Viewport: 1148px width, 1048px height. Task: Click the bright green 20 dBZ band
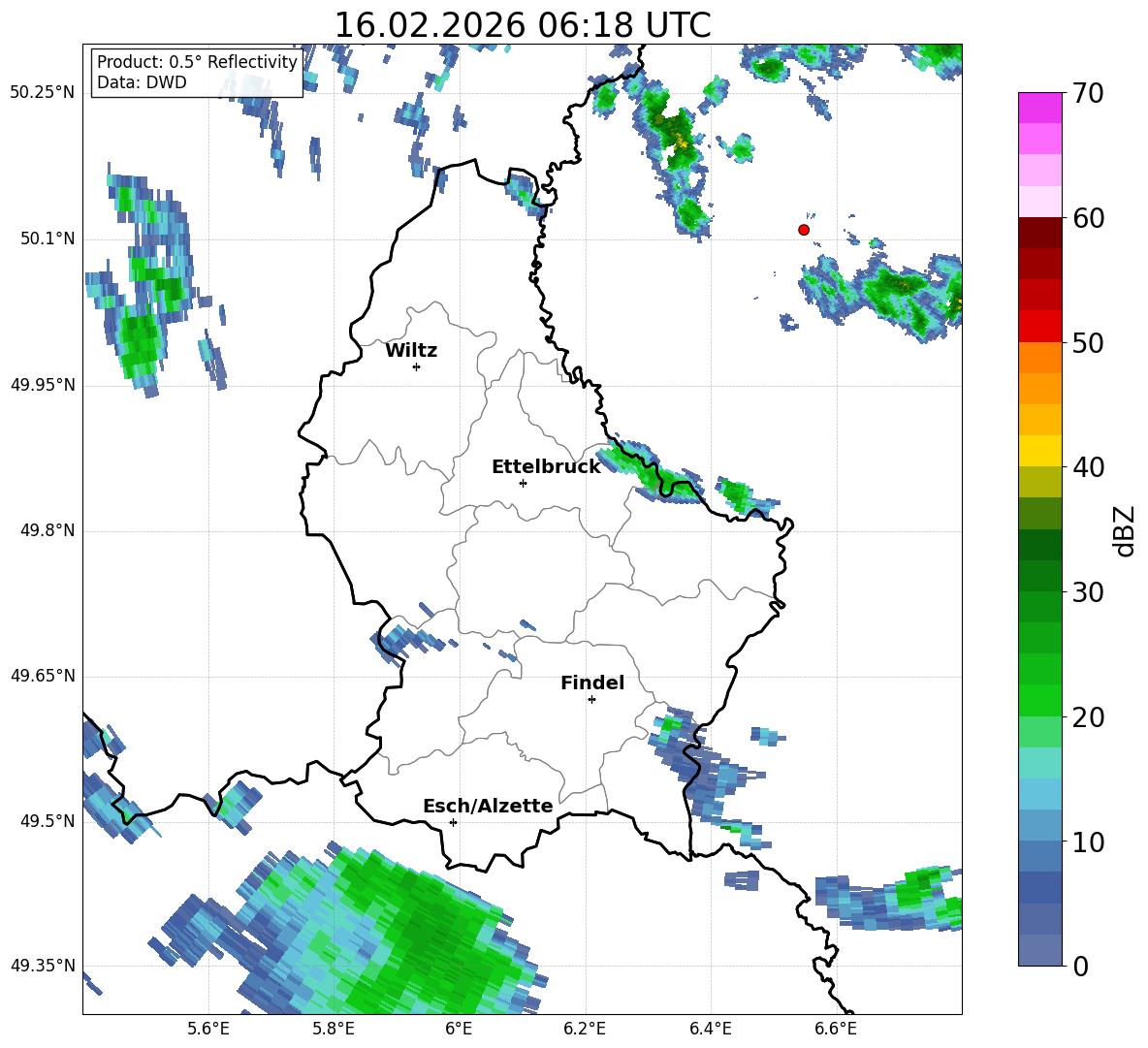1039,700
